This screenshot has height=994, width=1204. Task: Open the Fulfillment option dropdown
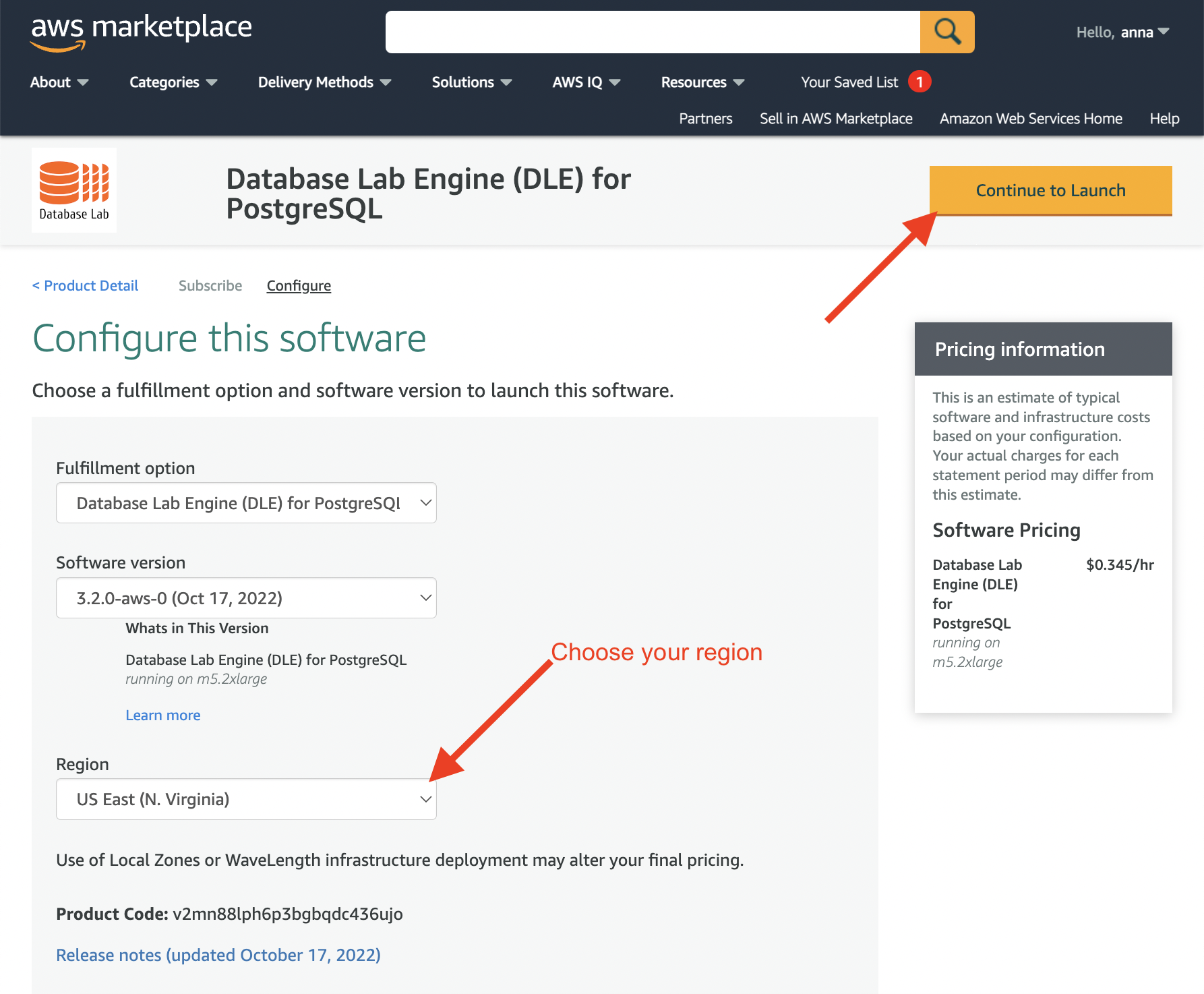(246, 503)
